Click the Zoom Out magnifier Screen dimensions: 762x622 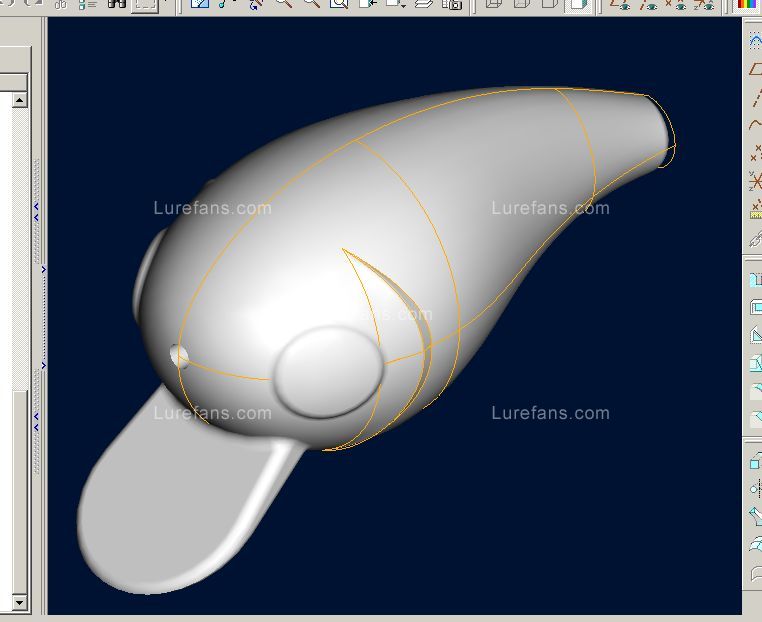pyautogui.click(x=312, y=4)
